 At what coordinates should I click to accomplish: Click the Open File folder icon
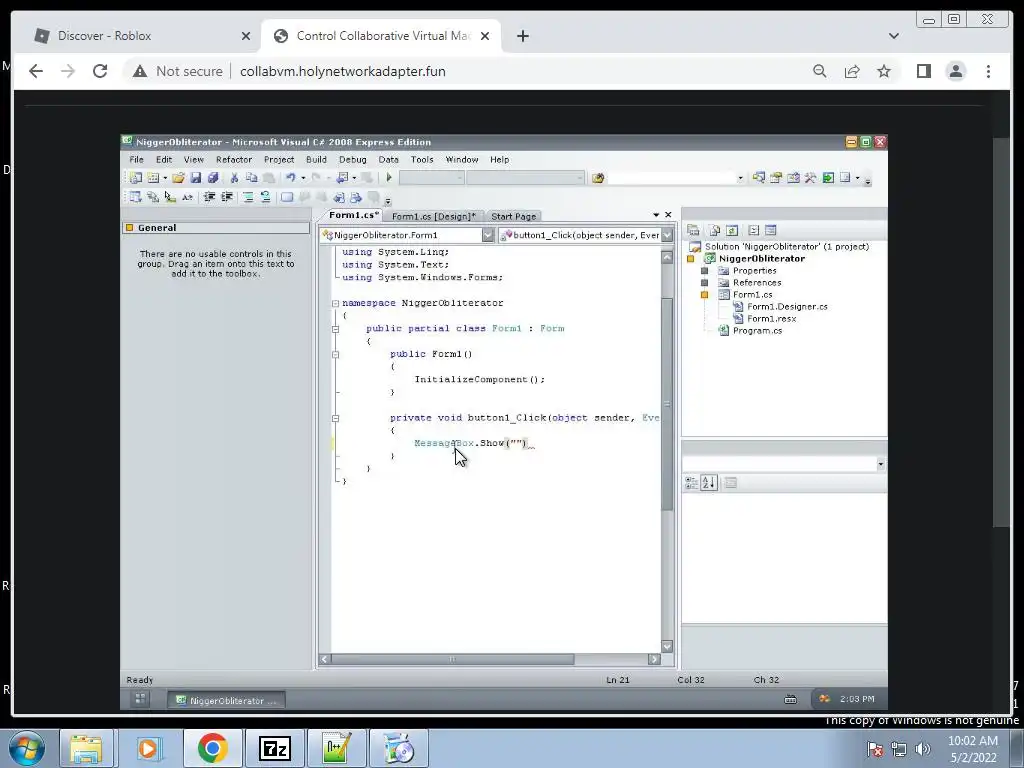click(178, 178)
